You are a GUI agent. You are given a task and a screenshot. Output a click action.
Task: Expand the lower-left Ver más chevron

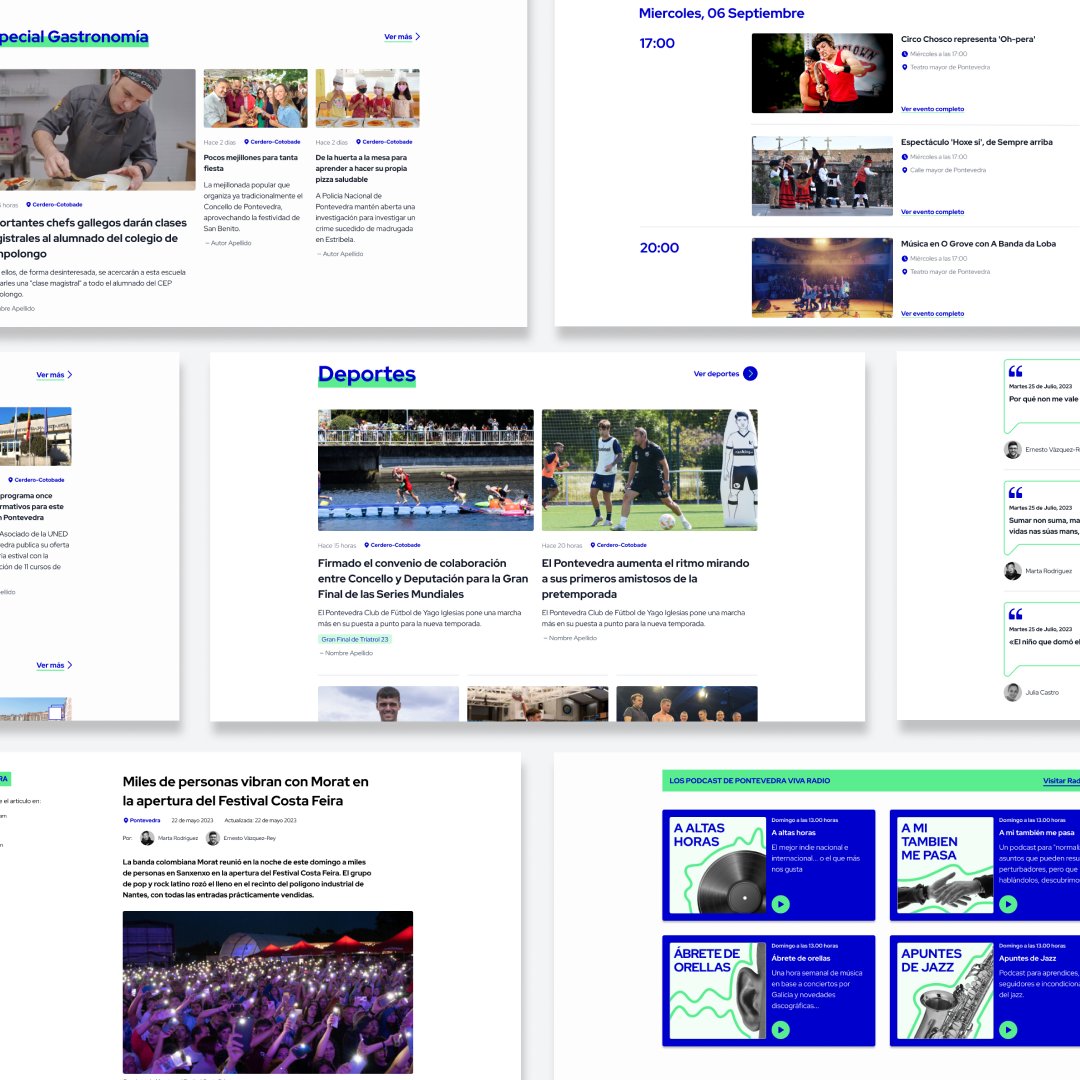pos(68,664)
